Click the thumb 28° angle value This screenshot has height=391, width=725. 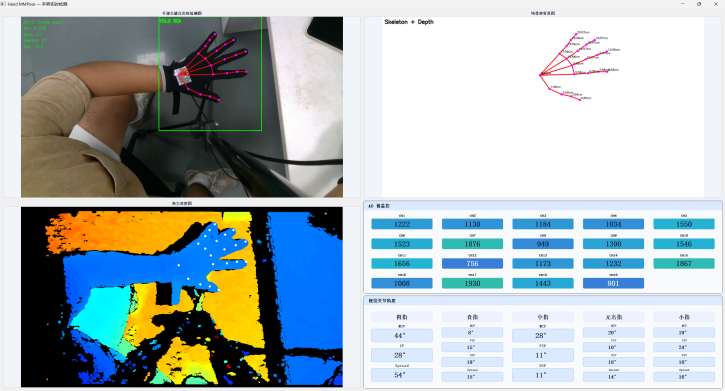point(402,355)
